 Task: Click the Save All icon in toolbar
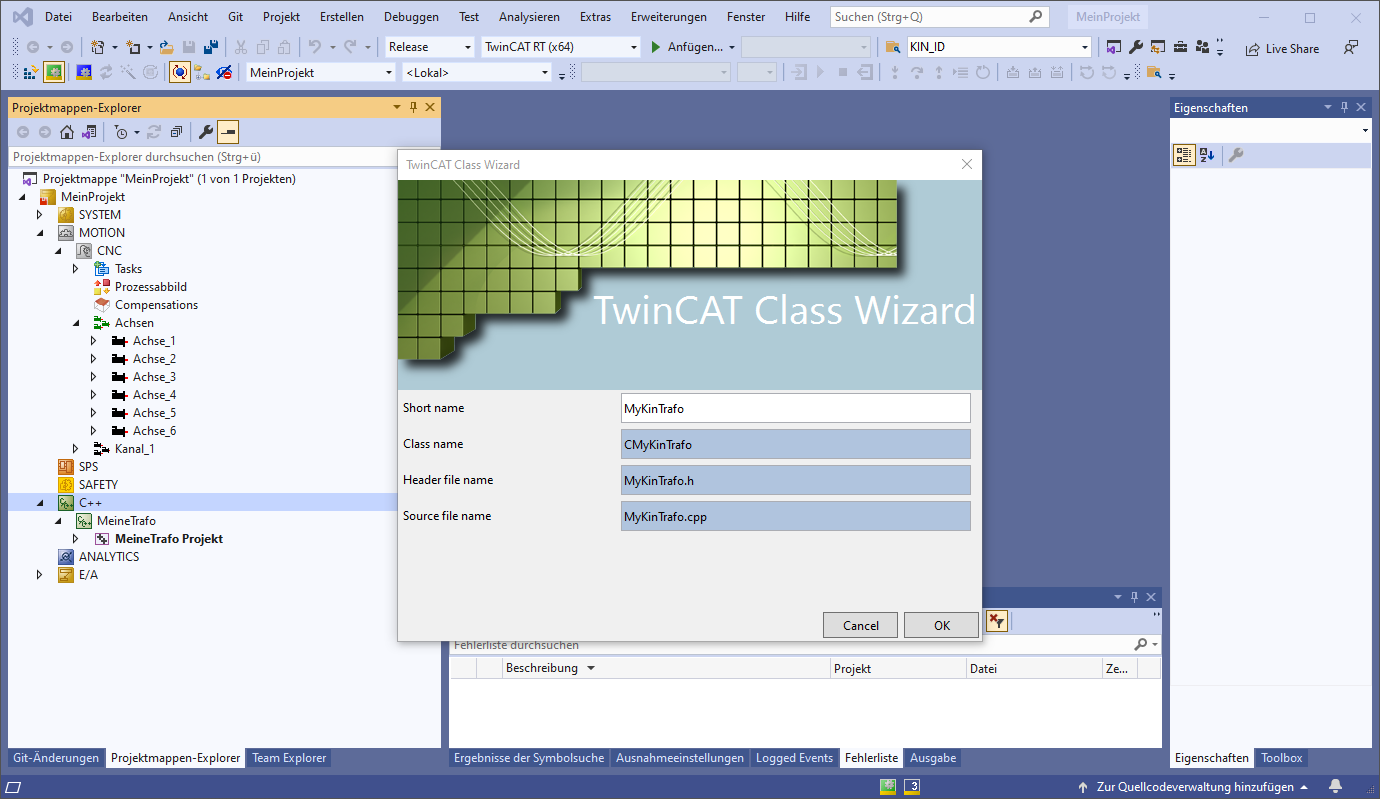211,47
